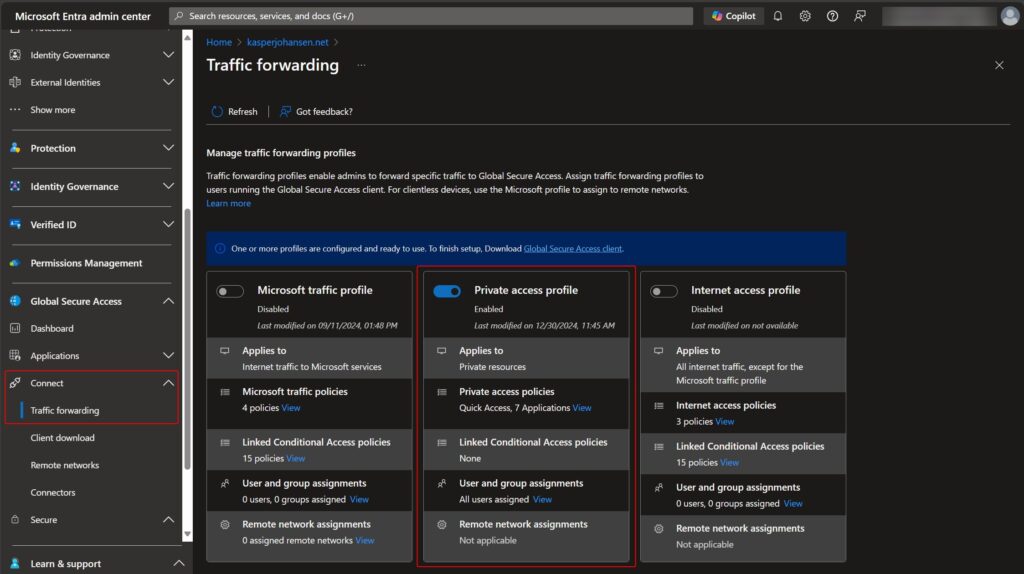
Task: Open kasperjohansen.net breadcrumb link
Action: [287, 42]
